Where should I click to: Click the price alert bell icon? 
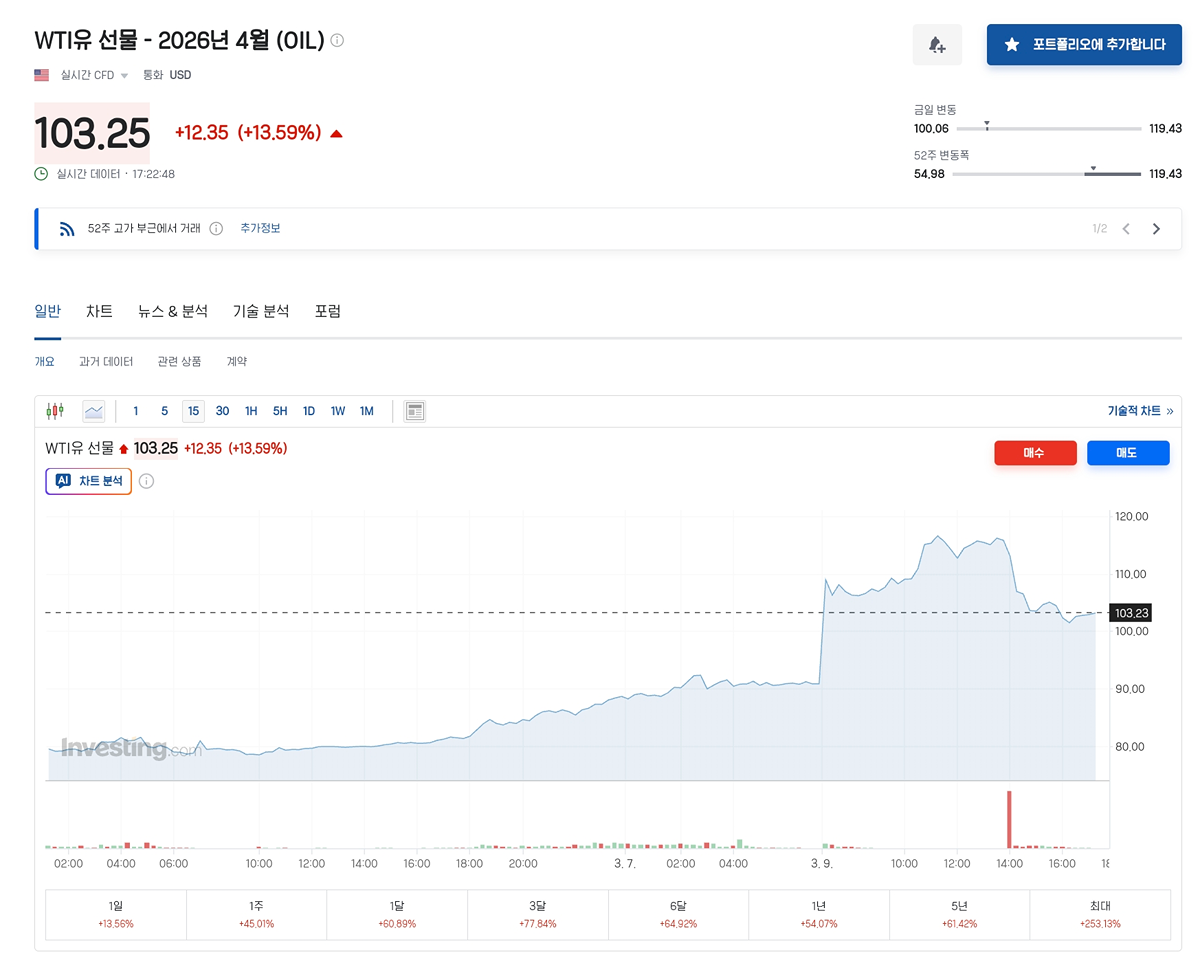[937, 45]
